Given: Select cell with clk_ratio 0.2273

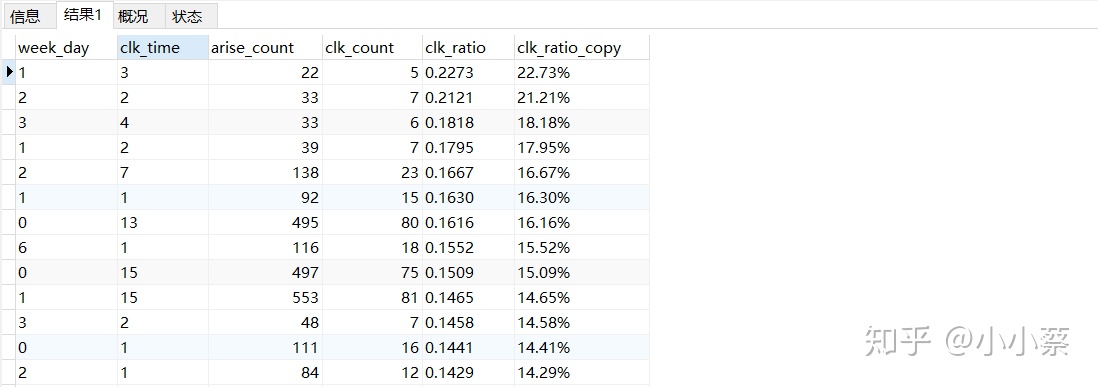Looking at the screenshot, I should click(468, 73).
